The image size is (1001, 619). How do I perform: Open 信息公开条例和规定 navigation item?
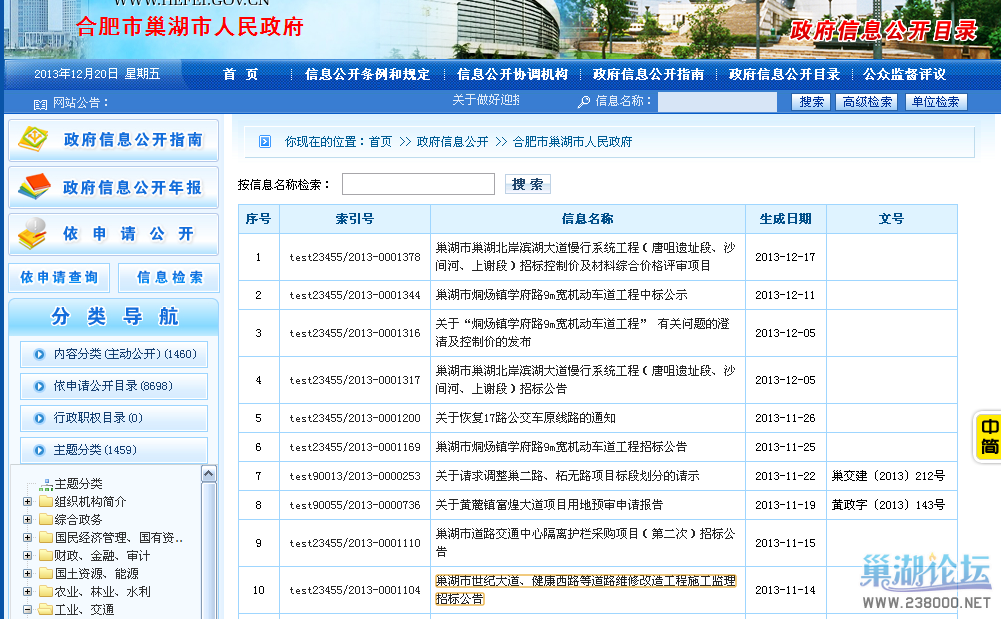[367, 75]
